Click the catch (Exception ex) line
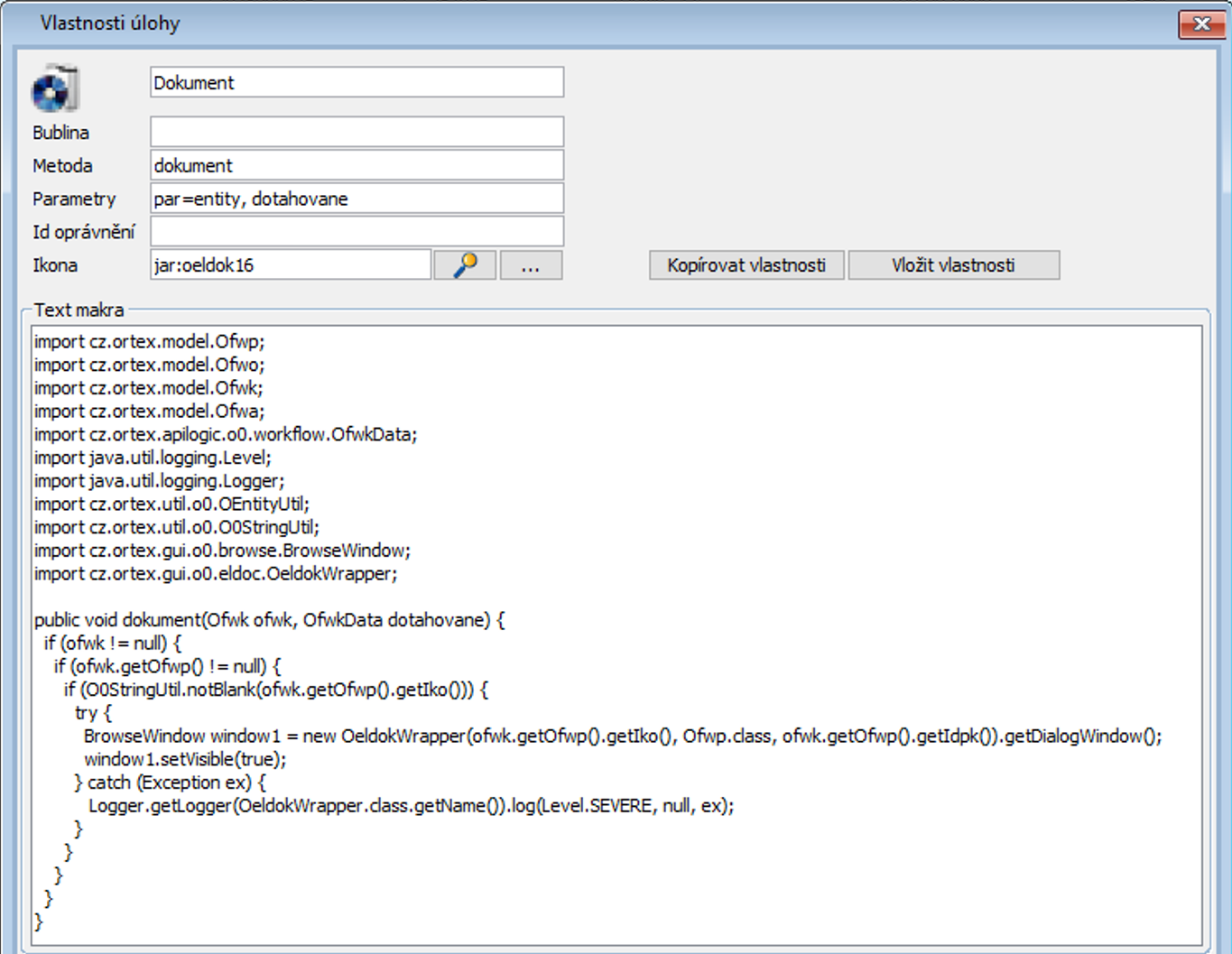1232x954 pixels. click(171, 783)
